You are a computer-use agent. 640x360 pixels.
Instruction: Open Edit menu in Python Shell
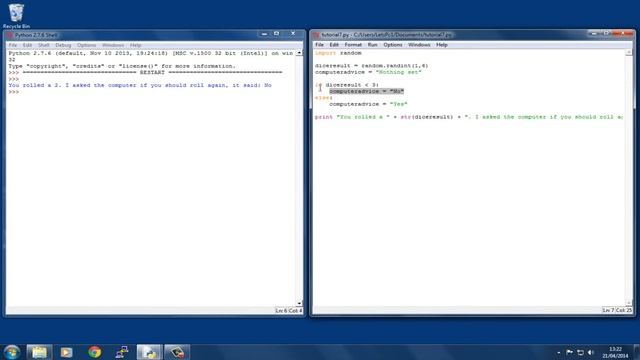click(x=27, y=45)
